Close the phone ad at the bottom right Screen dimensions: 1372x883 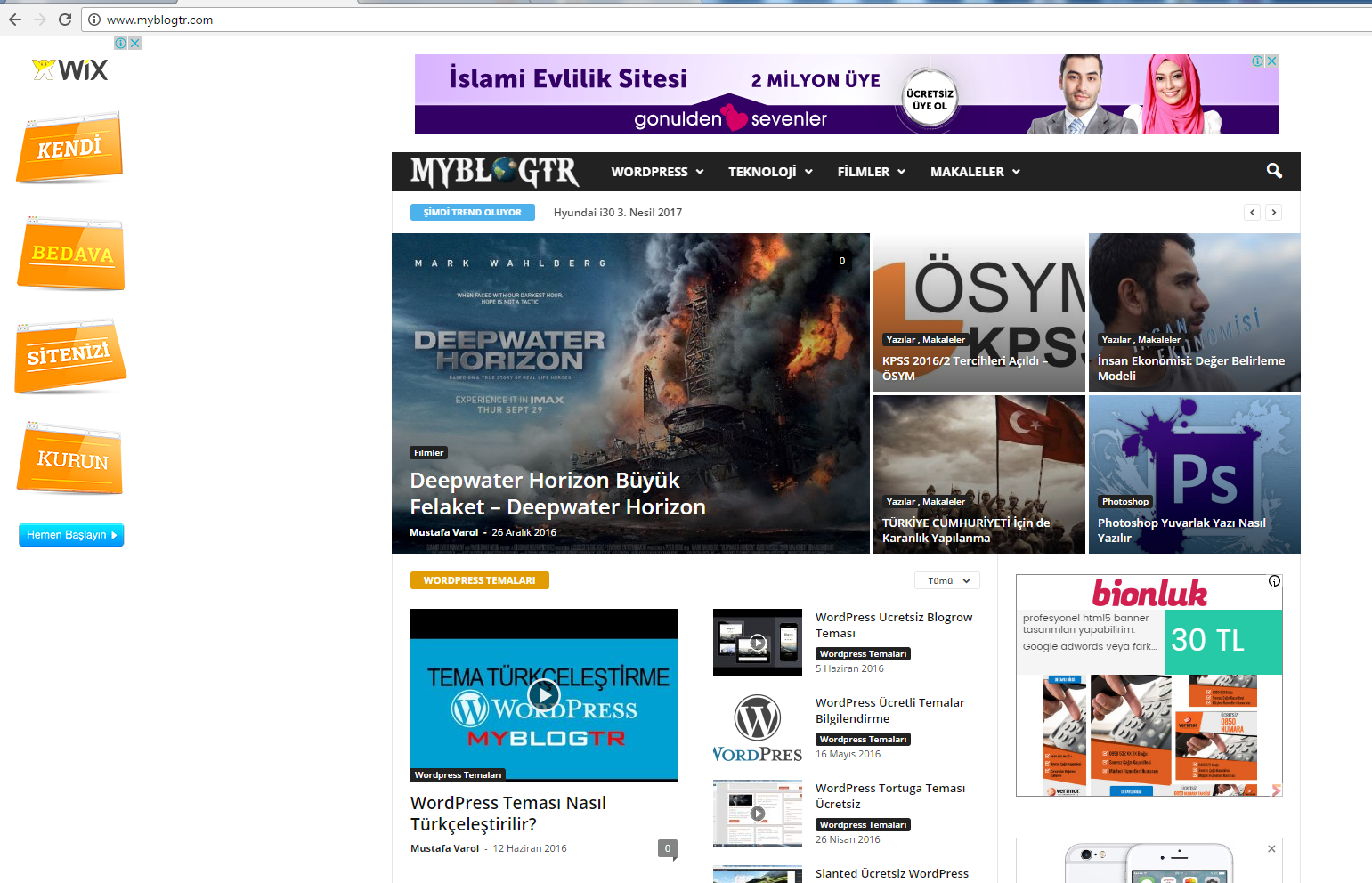tap(1271, 849)
